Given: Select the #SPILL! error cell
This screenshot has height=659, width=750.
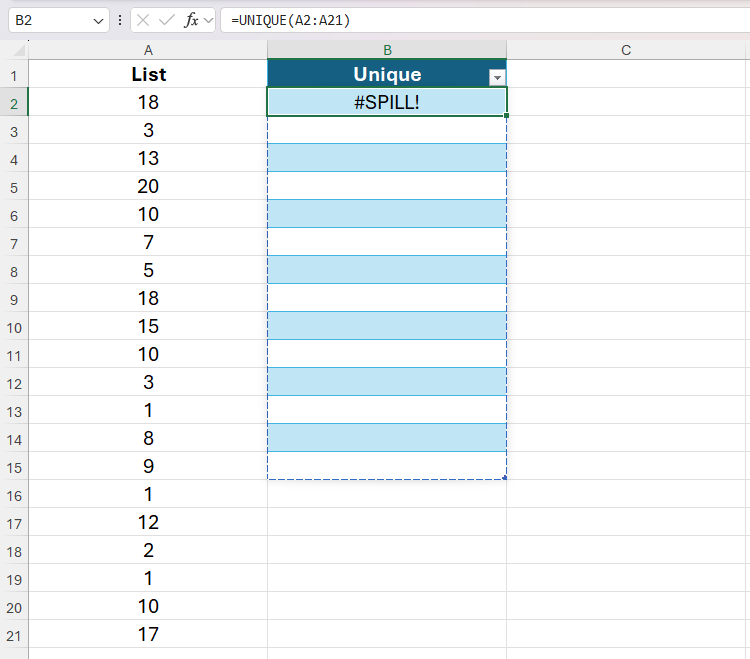Looking at the screenshot, I should pos(387,102).
